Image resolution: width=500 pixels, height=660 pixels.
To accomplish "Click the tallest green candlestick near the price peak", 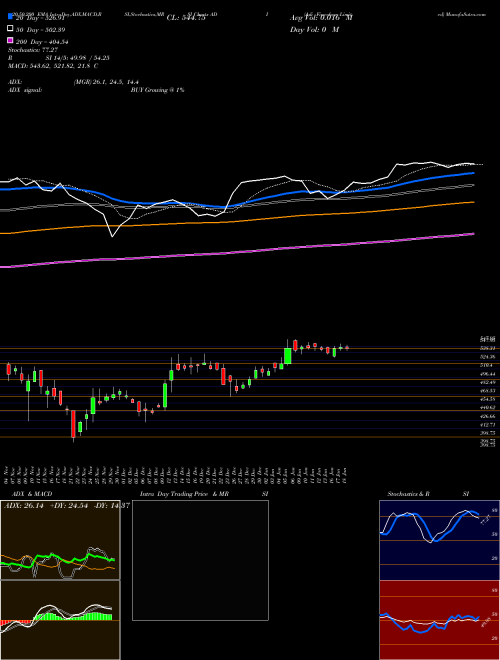I will pyautogui.click(x=288, y=356).
